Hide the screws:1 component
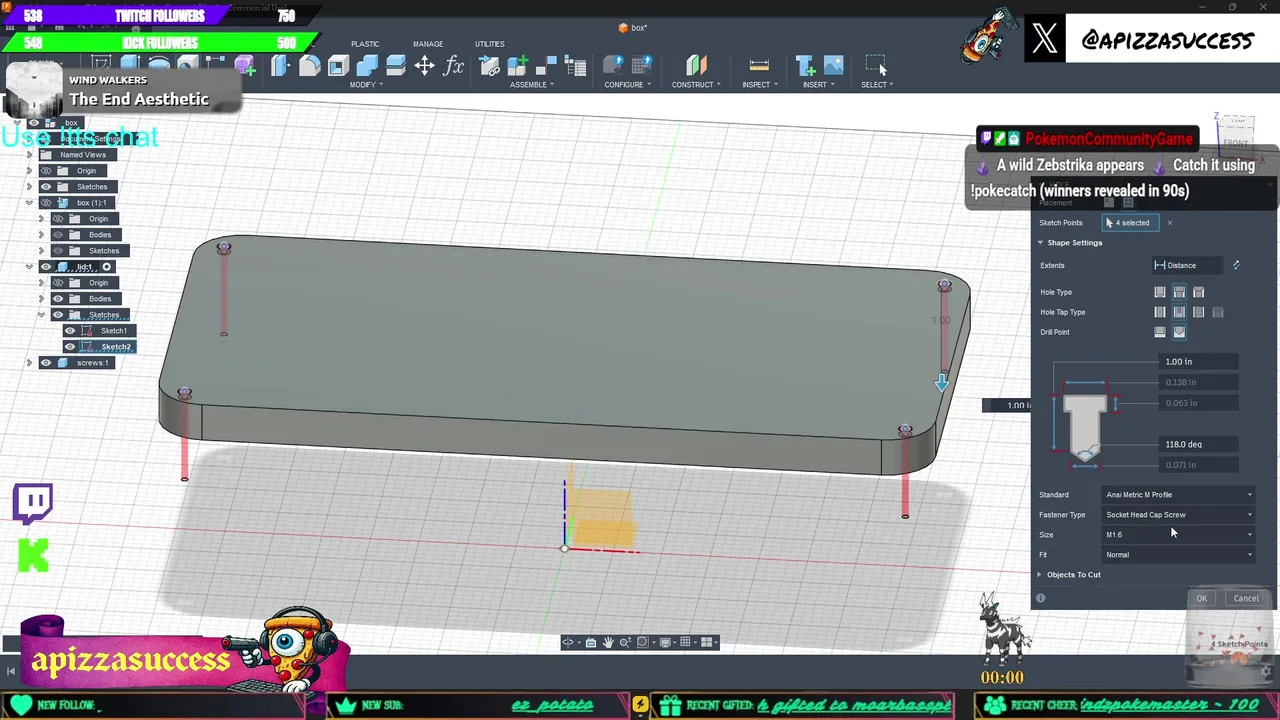1280x720 pixels. point(46,363)
